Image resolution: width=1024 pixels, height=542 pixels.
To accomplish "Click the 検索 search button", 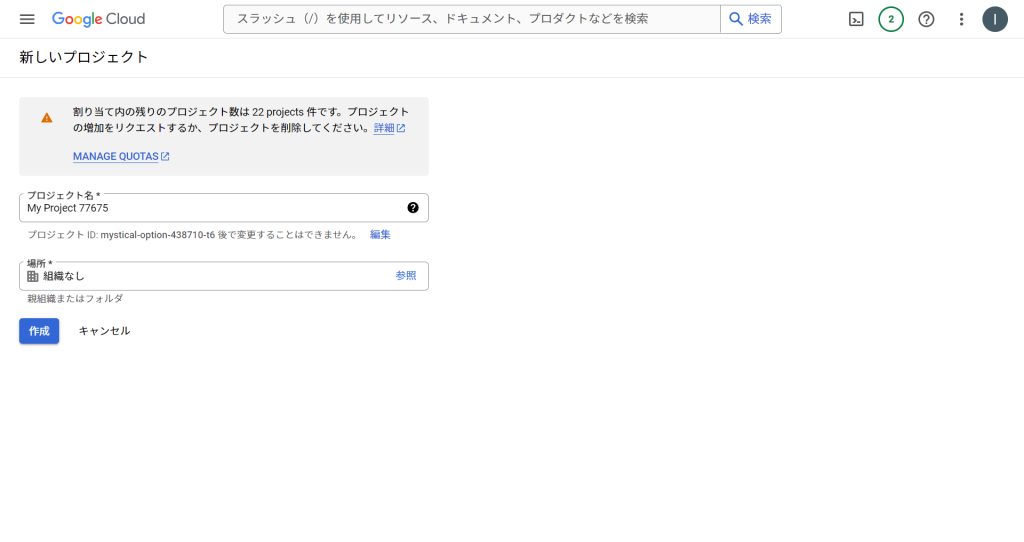I will tap(750, 19).
